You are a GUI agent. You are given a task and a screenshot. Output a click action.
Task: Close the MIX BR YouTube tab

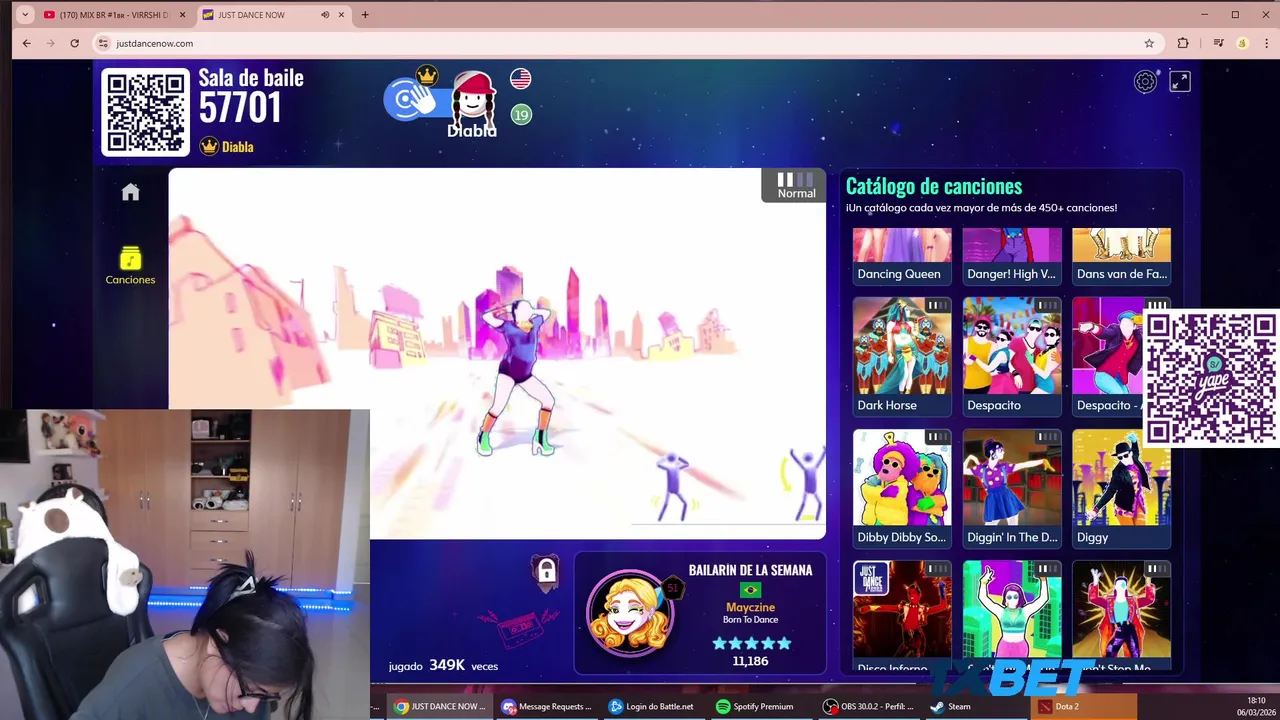(x=182, y=15)
